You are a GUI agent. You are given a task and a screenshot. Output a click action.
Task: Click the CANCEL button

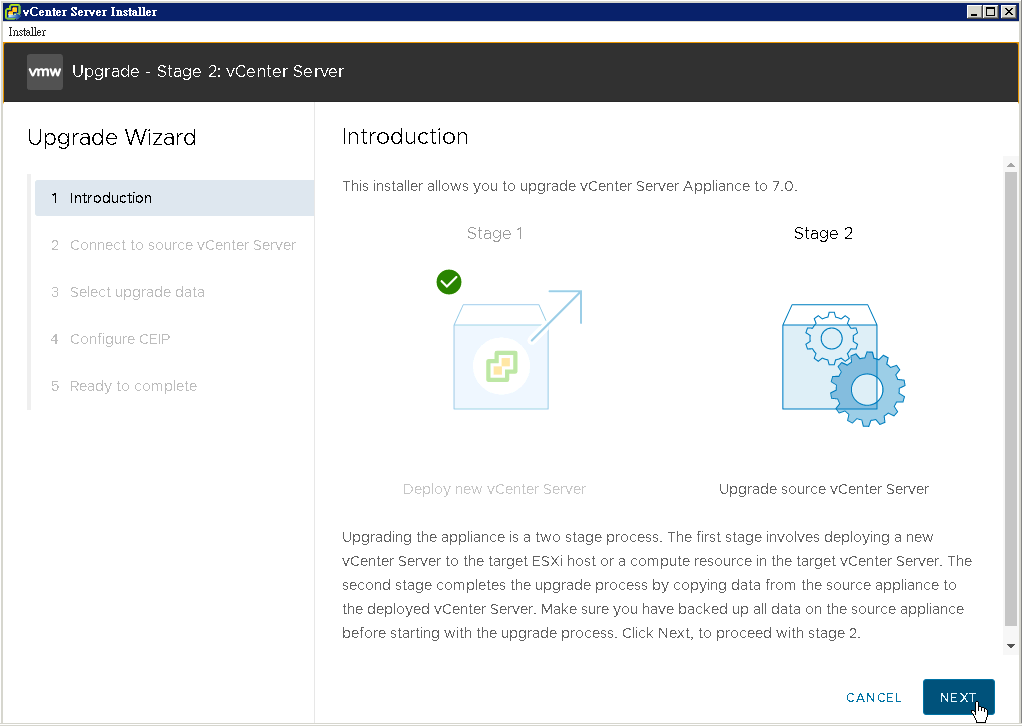point(873,697)
